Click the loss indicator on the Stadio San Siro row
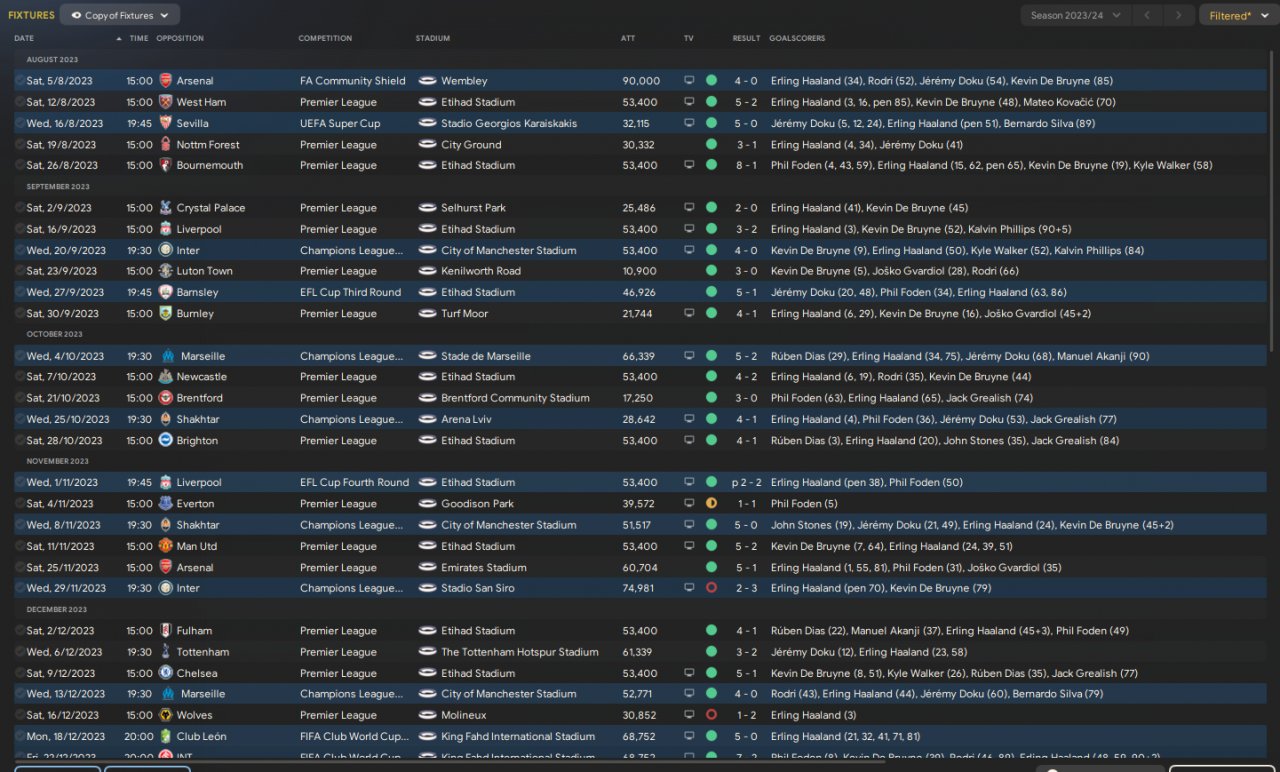This screenshot has height=772, width=1280. coord(711,589)
